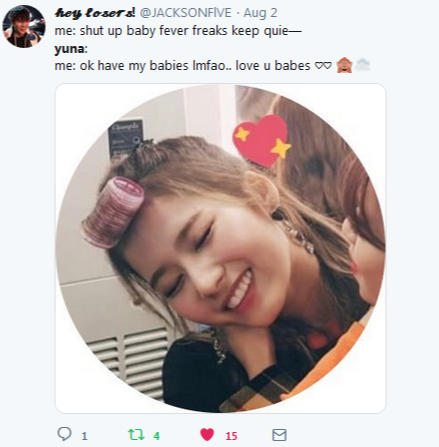Open the Aug 2 tweet timestamp

pyautogui.click(x=260, y=13)
